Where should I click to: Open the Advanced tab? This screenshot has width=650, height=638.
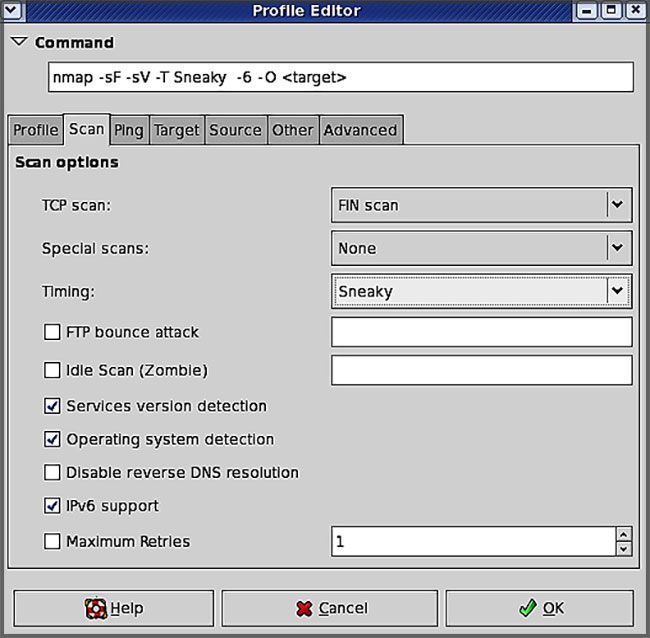[x=361, y=130]
